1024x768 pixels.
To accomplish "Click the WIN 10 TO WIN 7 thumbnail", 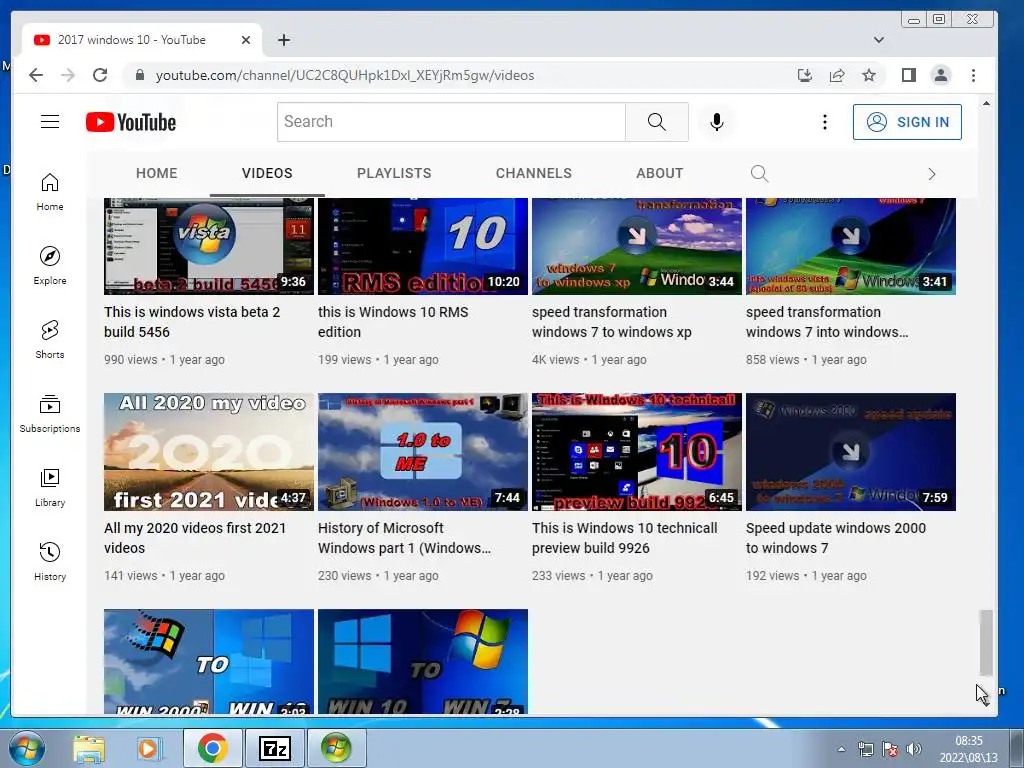I will pyautogui.click(x=423, y=662).
